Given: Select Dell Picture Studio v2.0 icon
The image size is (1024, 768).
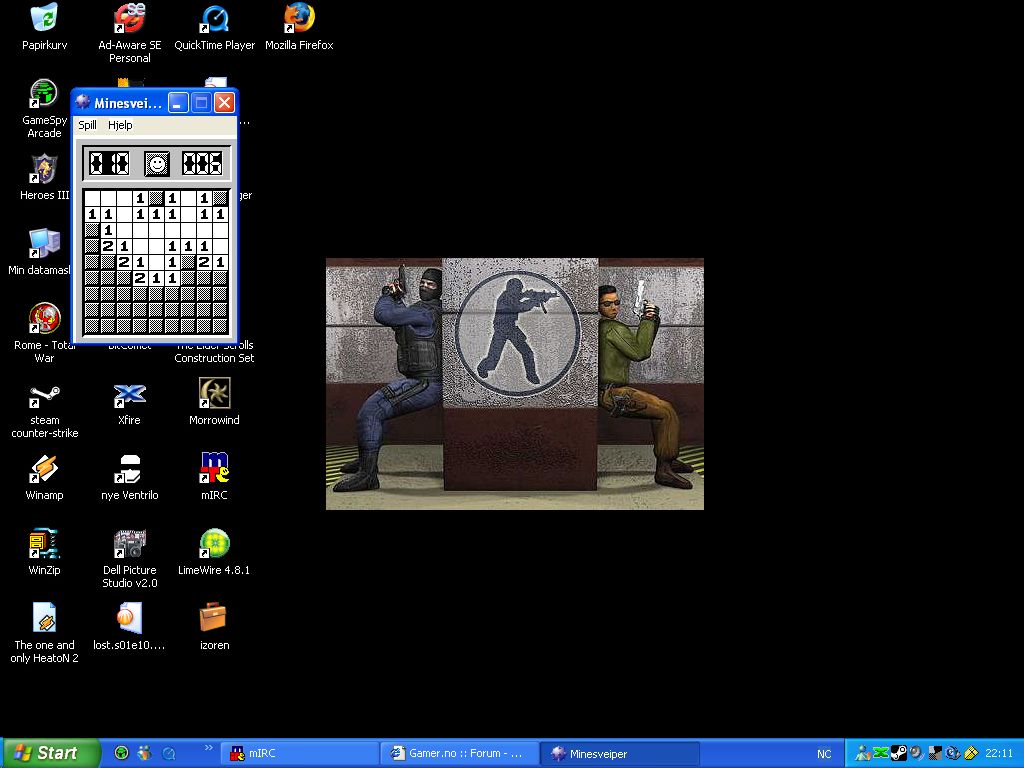Looking at the screenshot, I should pos(129,559).
